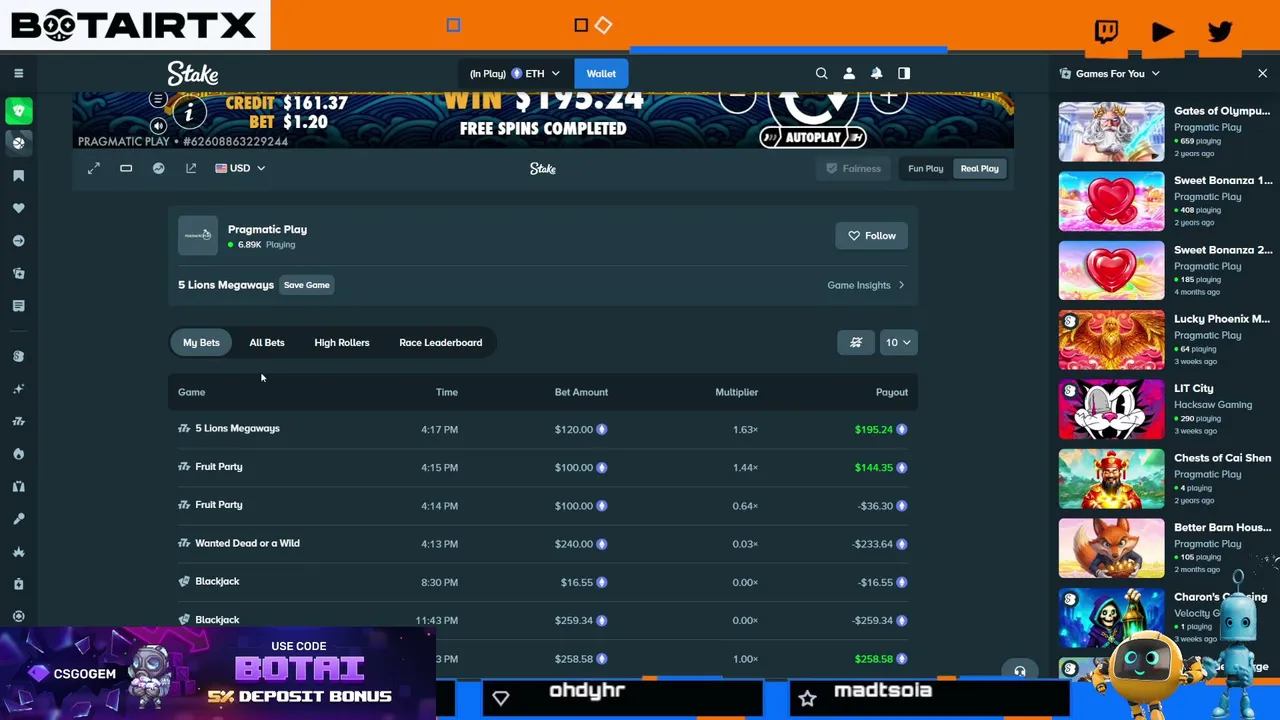Toggle the ghost mode icon button
The width and height of the screenshot is (1280, 720).
coord(856,342)
